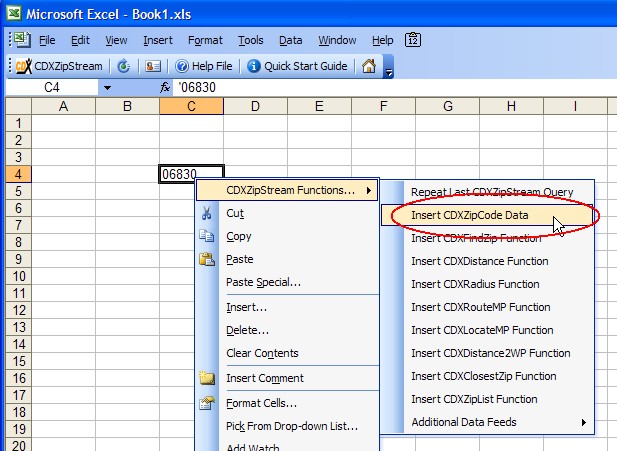617x451 pixels.
Task: Click the Excel workbook icon in menu bar
Action: click(22, 40)
